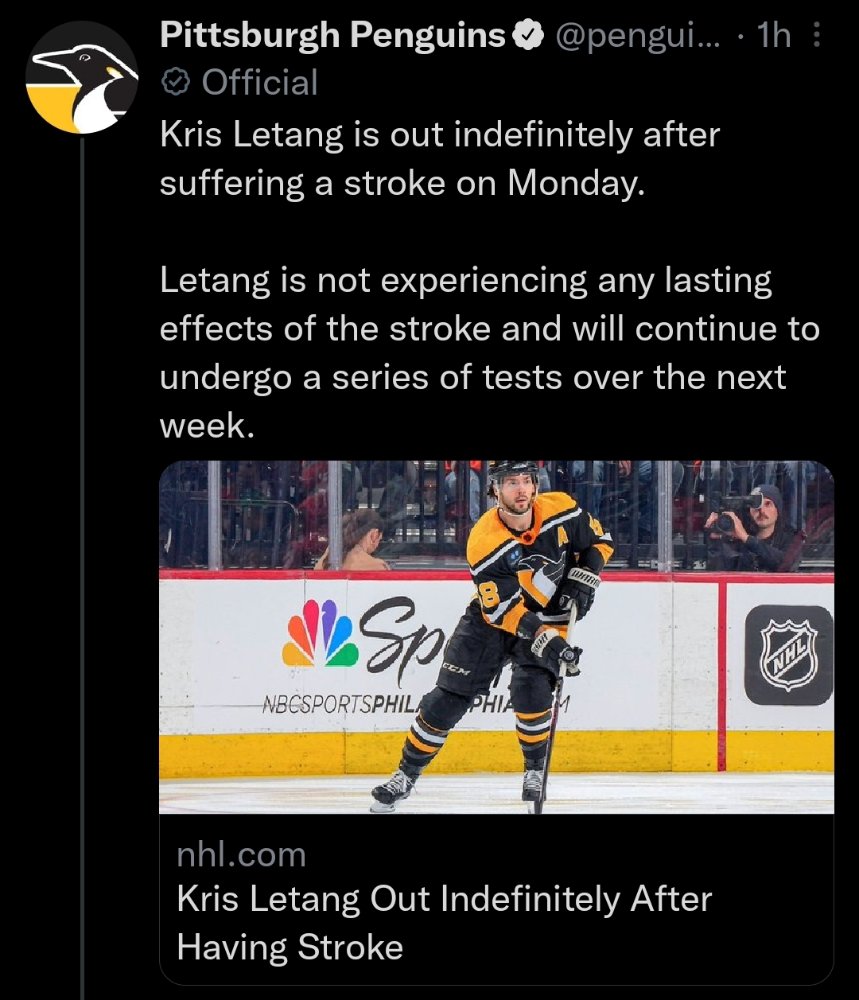Click the Pittsburgh Penguins display name
Image resolution: width=859 pixels, height=1000 pixels.
click(x=332, y=35)
